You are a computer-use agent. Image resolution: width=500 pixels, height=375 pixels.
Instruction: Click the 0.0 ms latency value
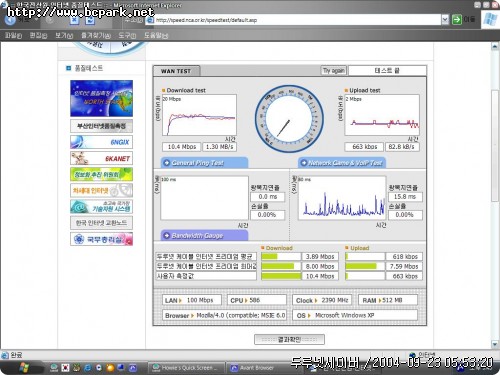[268, 197]
